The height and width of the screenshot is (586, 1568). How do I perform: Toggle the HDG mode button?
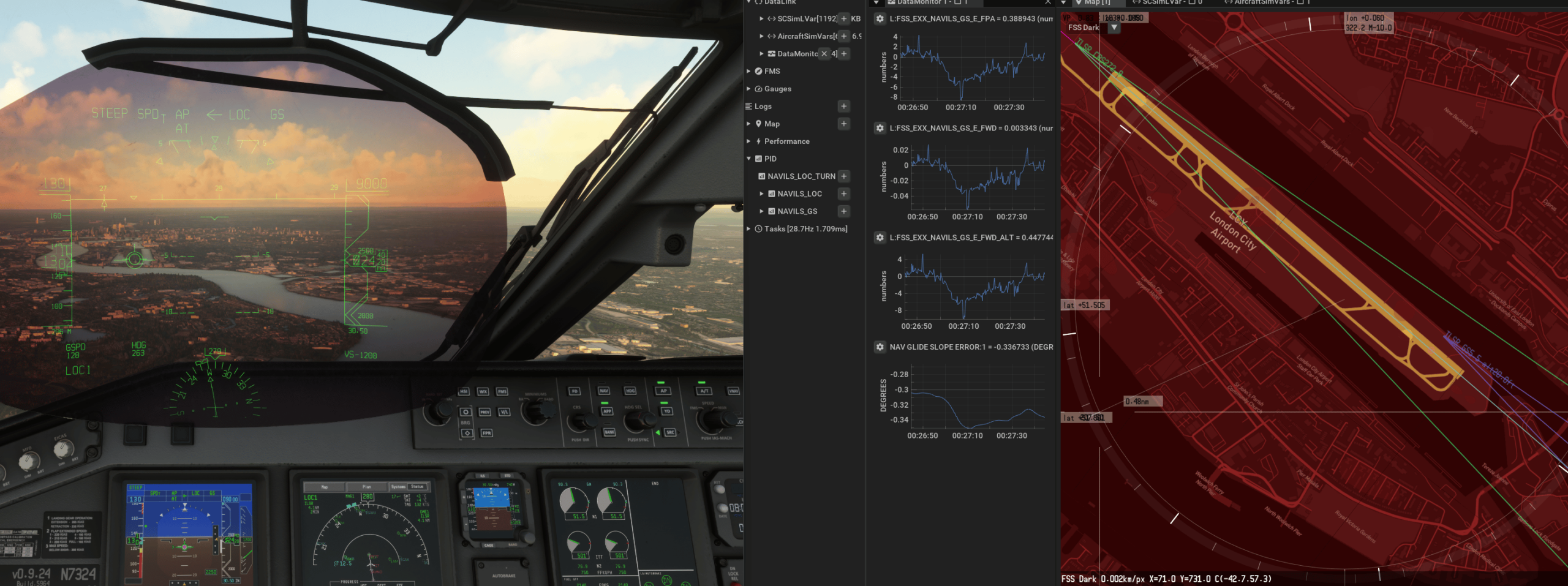(630, 391)
